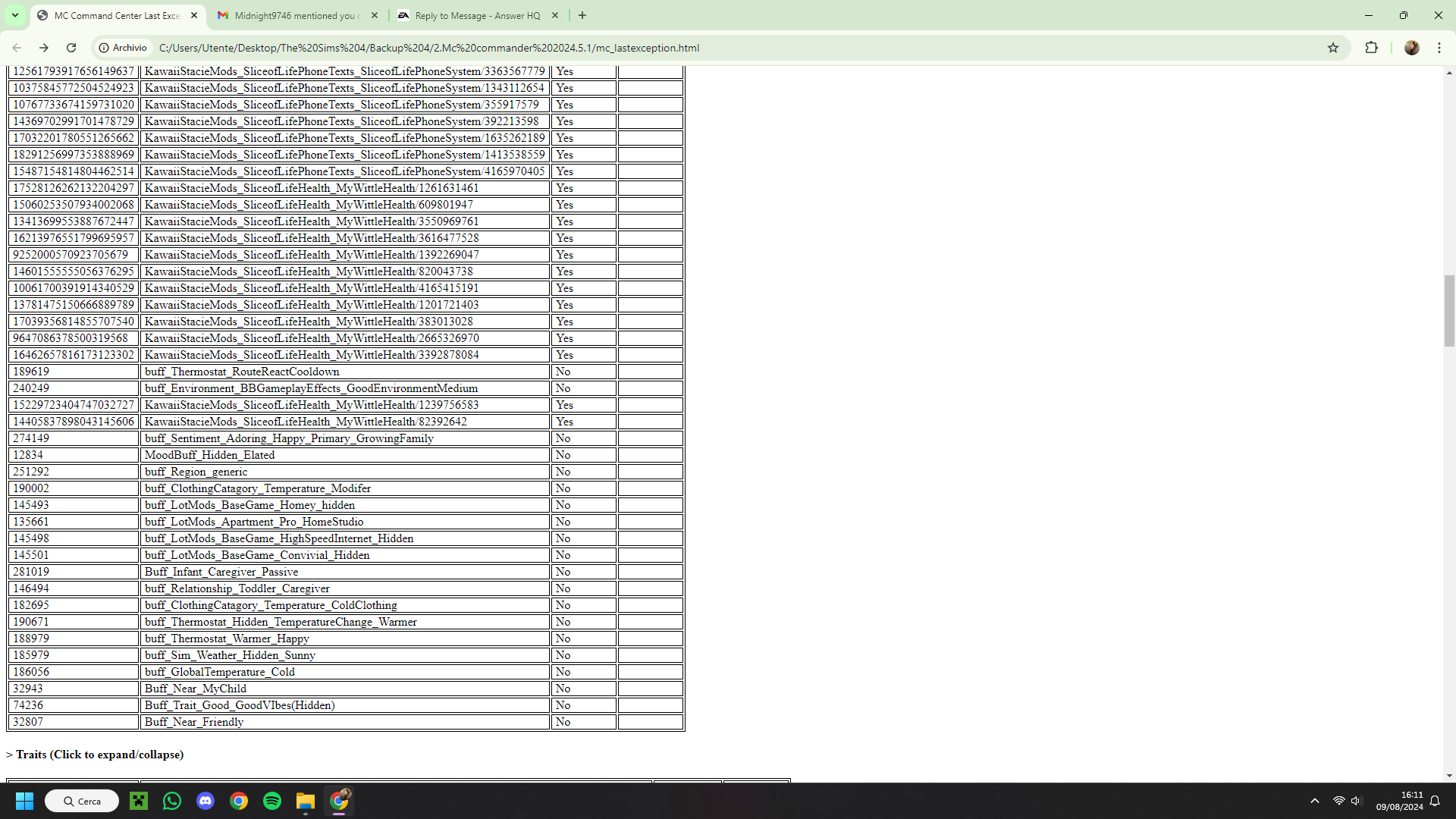1456x819 pixels.
Task: Open the tab search chevron
Action: coord(14,15)
